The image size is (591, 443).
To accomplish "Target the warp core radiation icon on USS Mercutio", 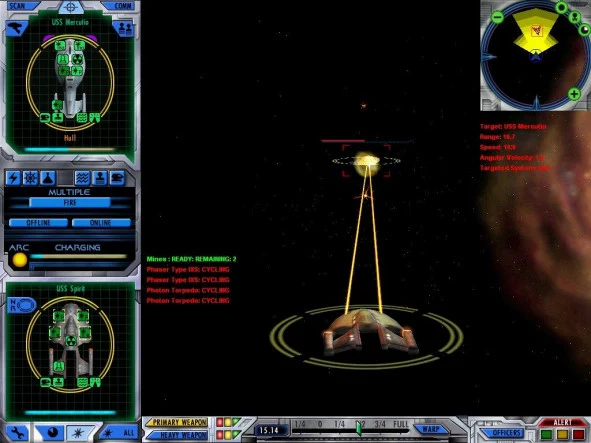I will point(77,59).
